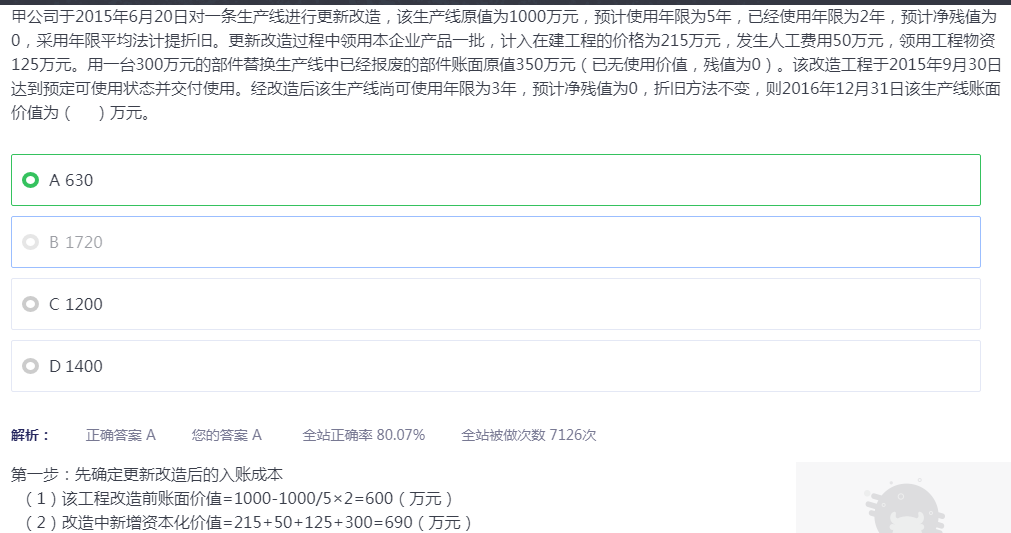
Task: Mark the radio button for D 1400
Action: (31, 366)
